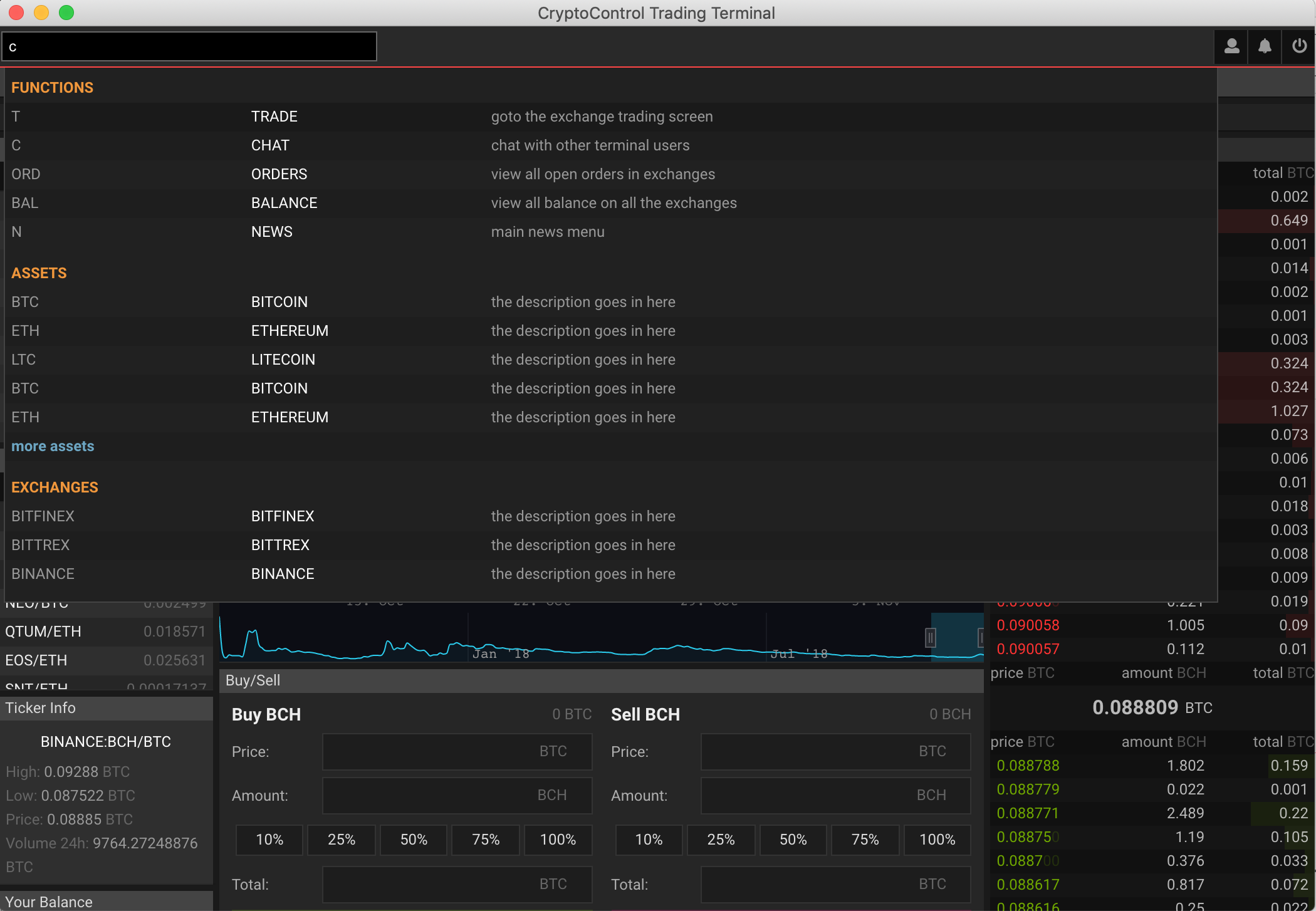Viewport: 1316px width, 911px height.
Task: Click the last price 0.088809 BTC
Action: tap(1152, 708)
